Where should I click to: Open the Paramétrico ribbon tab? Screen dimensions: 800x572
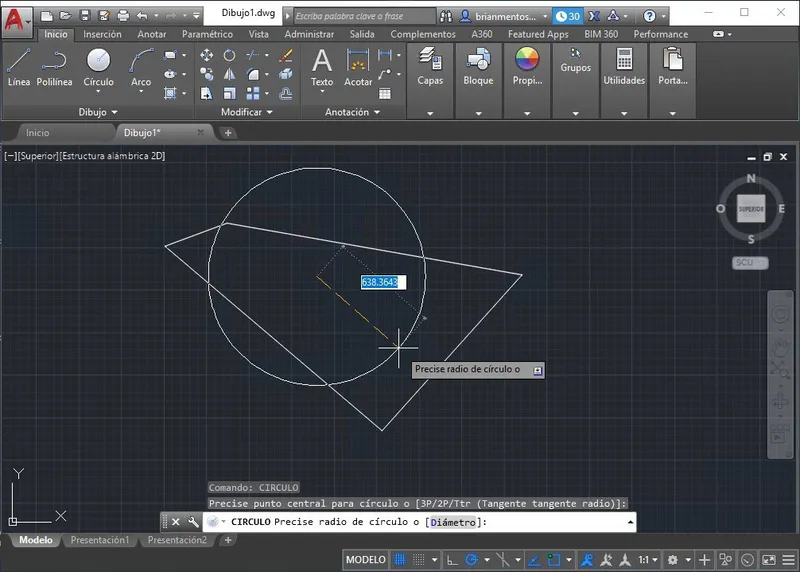click(207, 34)
